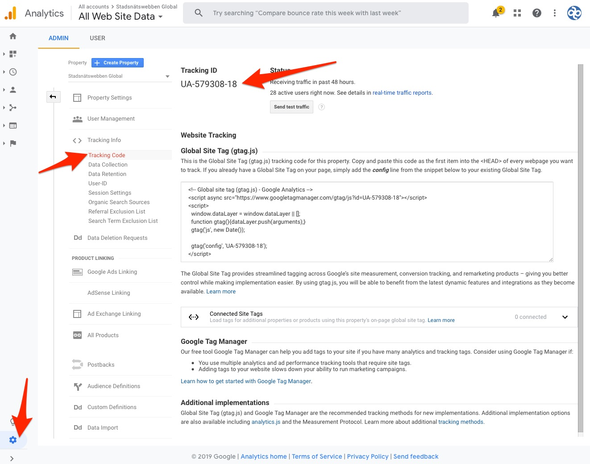Expand Acquisition sidebar arrow
590x464 pixels.
click(x=4, y=108)
